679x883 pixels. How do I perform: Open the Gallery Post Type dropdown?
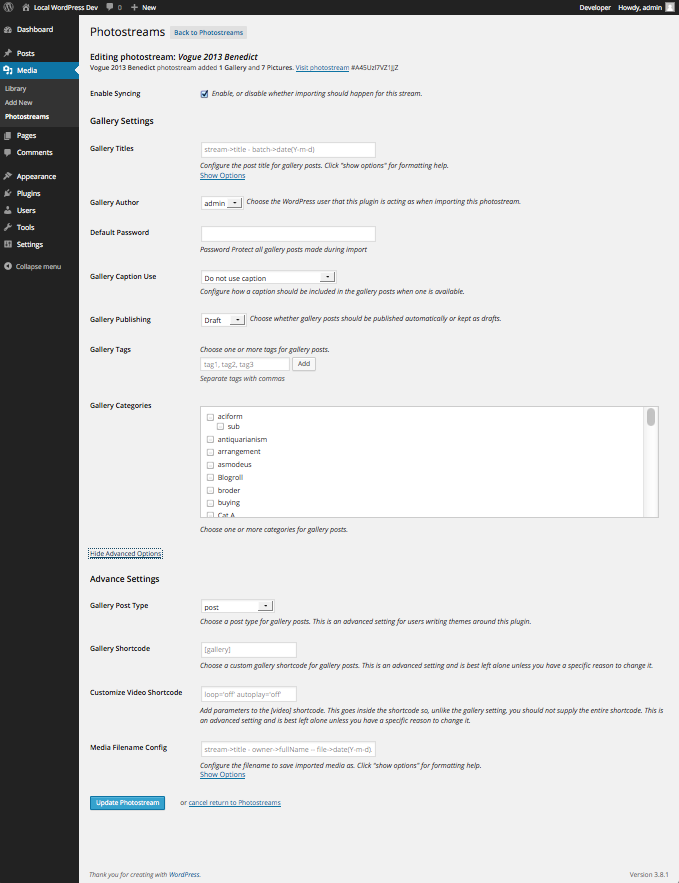(238, 606)
